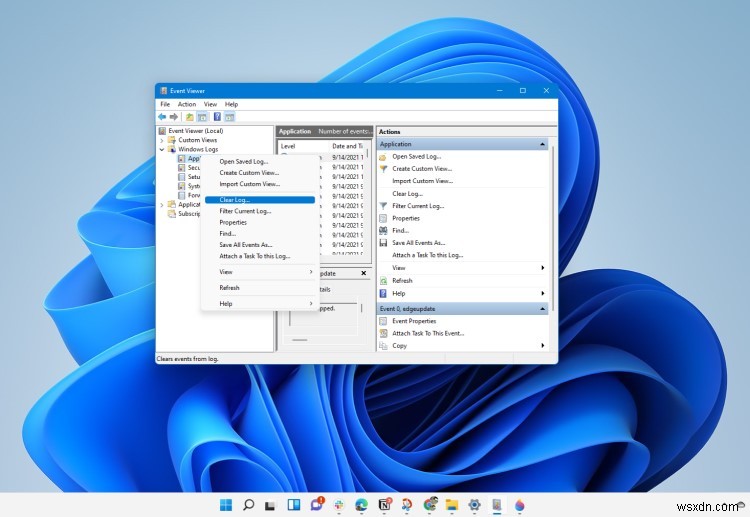Click Filter Current Log funnel icon in Actions
This screenshot has width=750, height=517.
(x=383, y=206)
